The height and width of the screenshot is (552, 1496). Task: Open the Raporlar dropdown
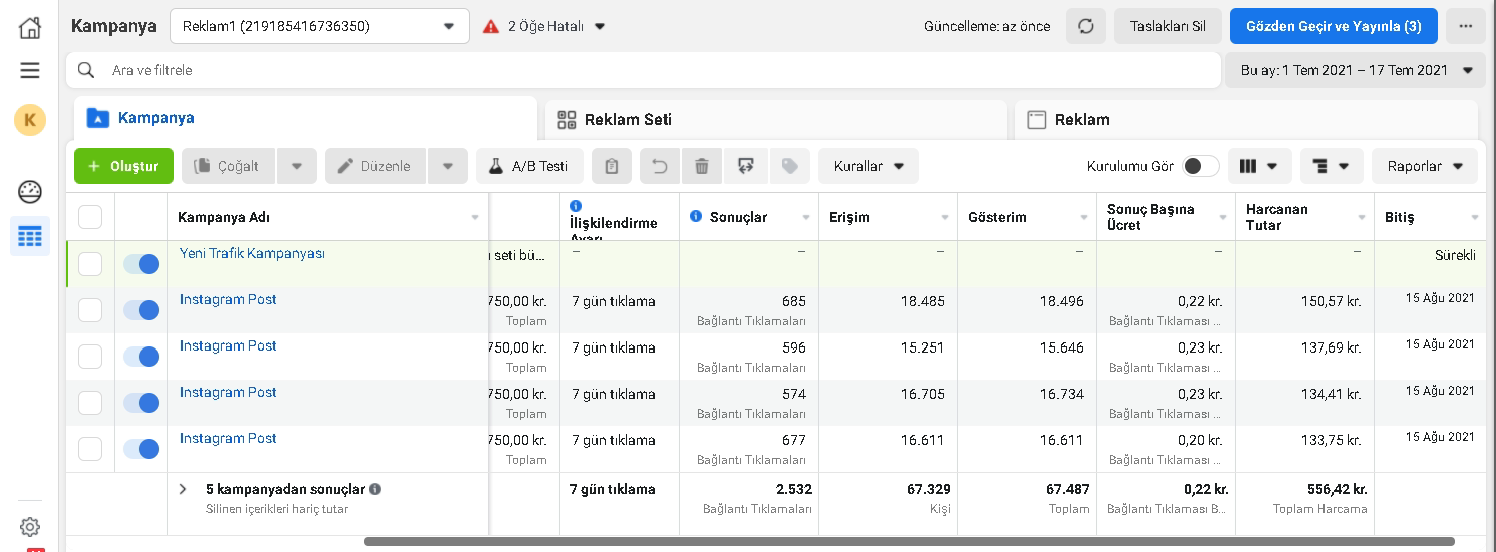point(1425,166)
